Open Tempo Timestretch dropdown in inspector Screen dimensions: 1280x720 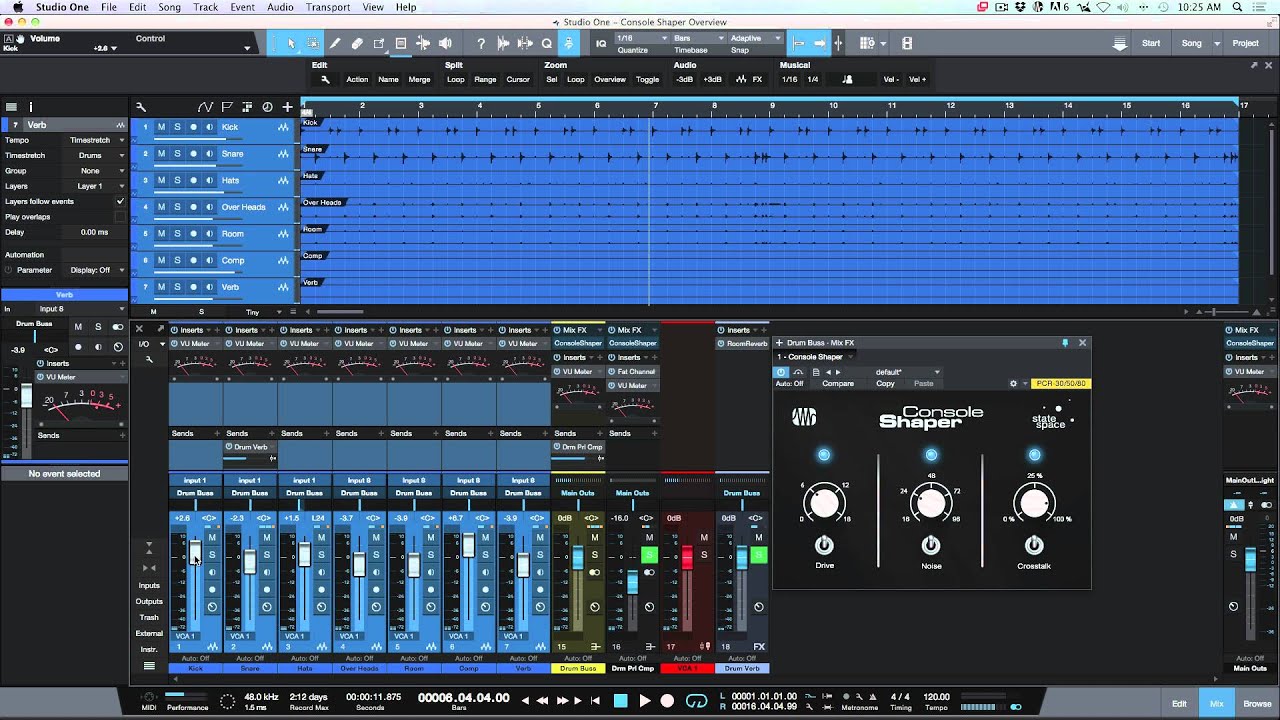[x=97, y=140]
